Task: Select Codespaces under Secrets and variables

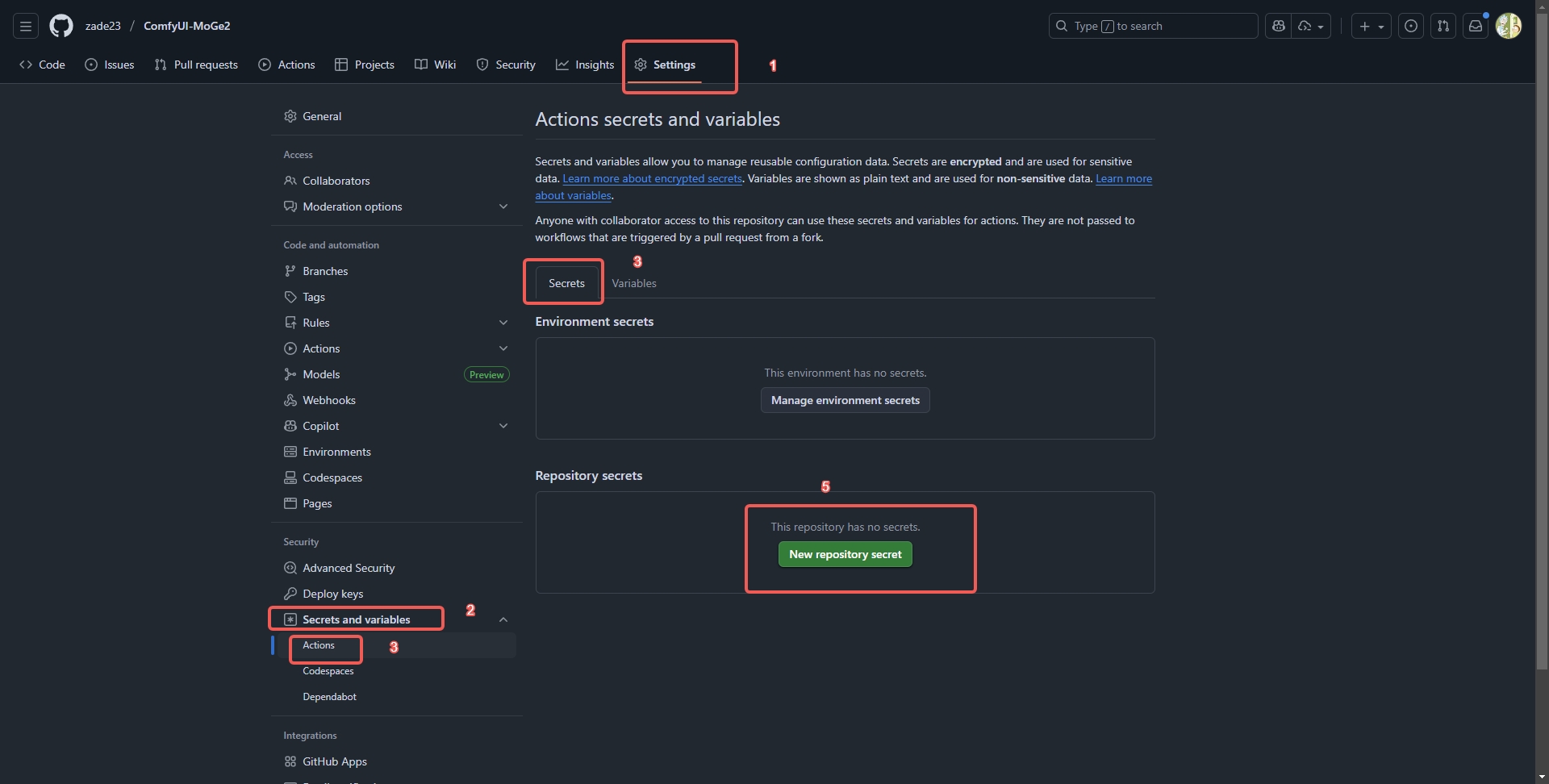Action: [397, 671]
